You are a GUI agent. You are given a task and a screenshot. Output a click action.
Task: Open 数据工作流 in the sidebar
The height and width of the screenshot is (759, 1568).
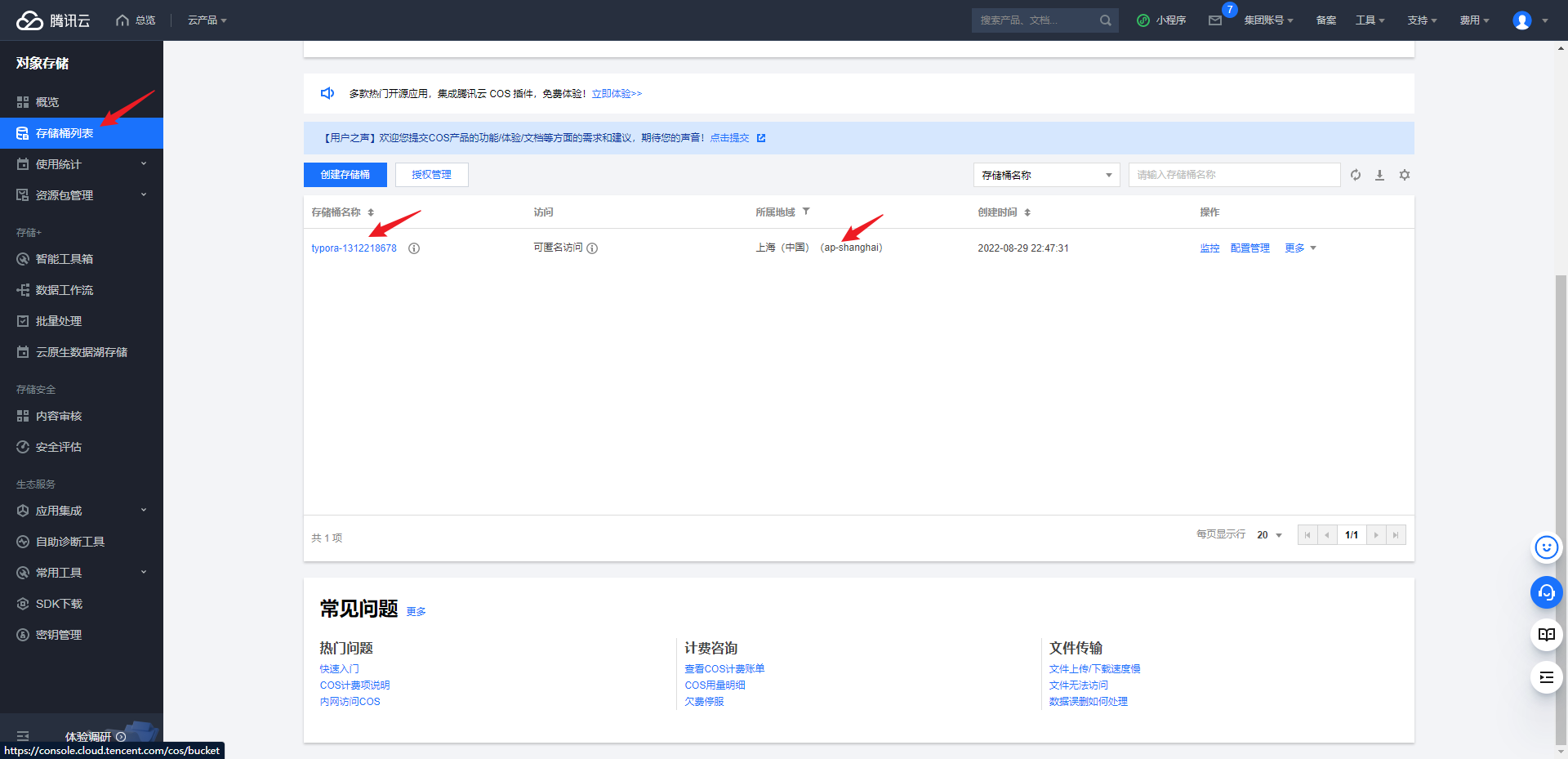(82, 290)
